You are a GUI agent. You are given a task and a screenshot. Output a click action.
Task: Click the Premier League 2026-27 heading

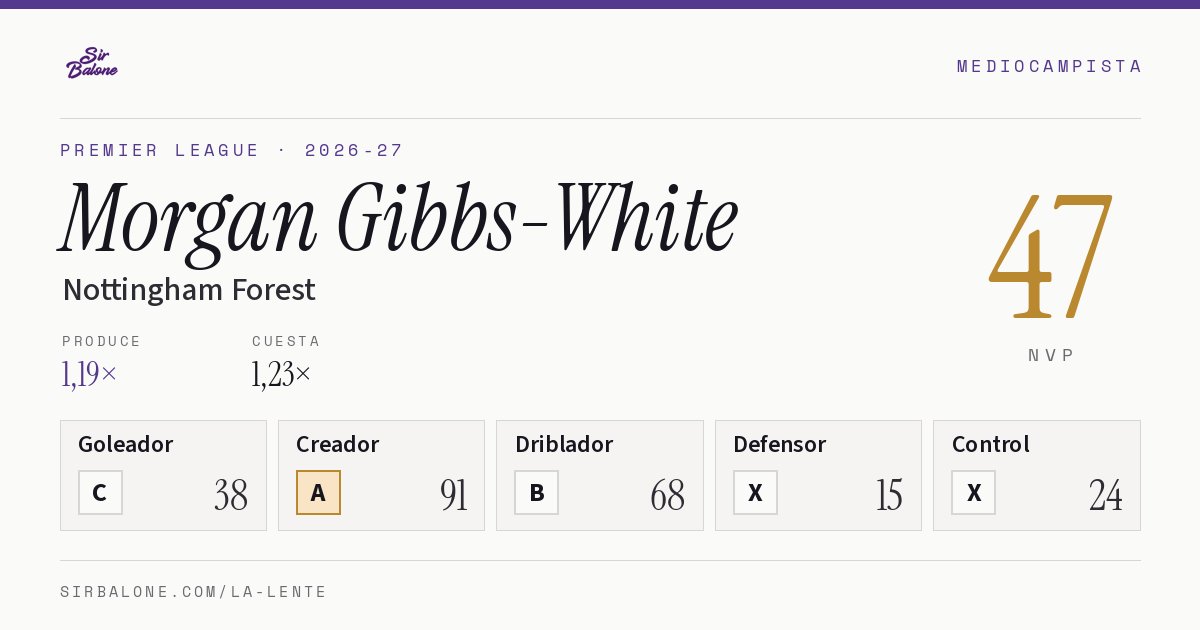[x=232, y=150]
